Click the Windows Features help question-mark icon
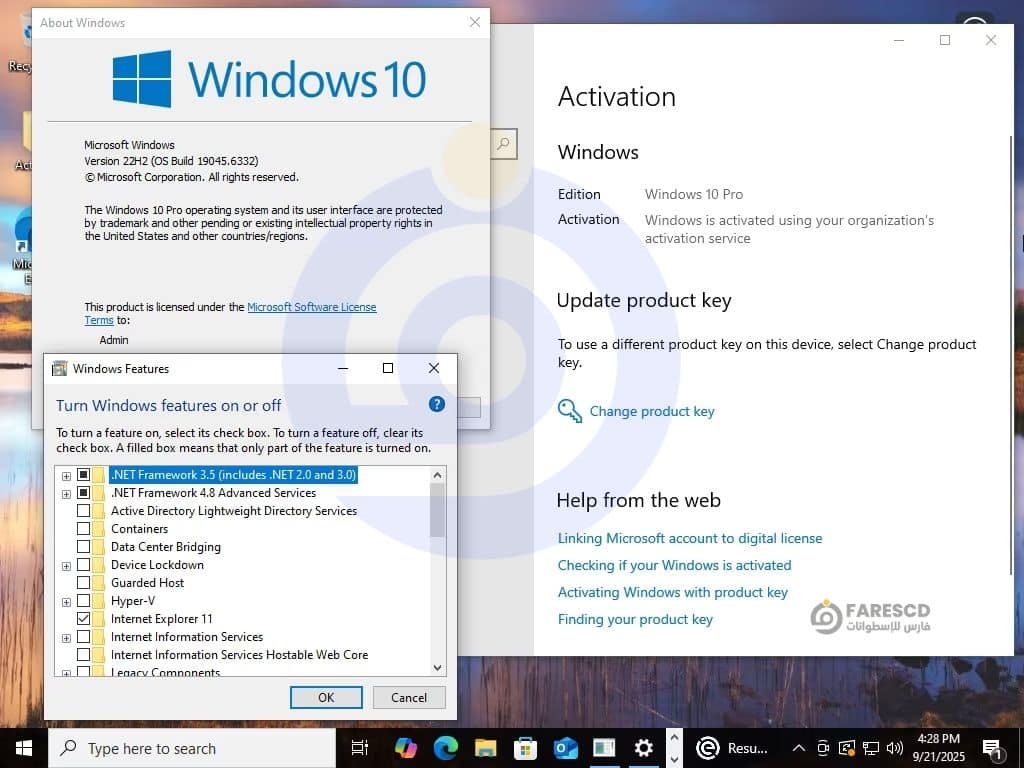The width and height of the screenshot is (1024, 768). click(436, 405)
